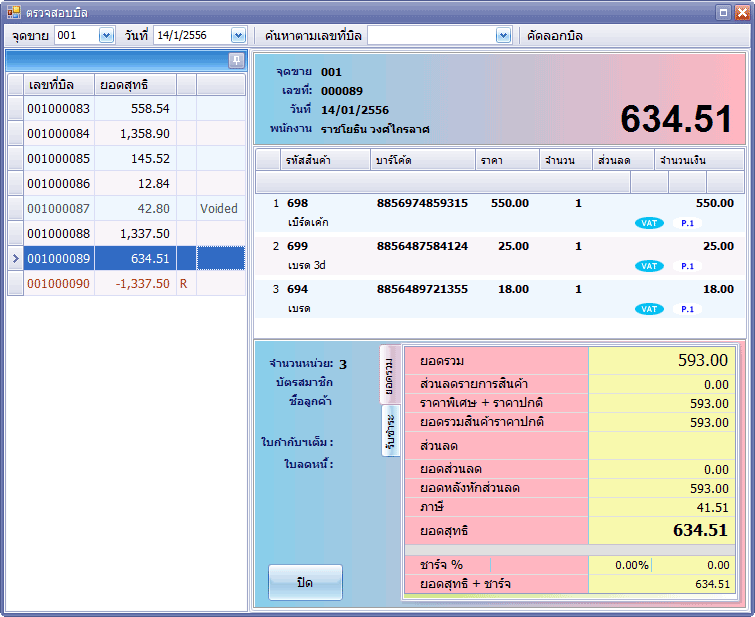The image size is (755, 617).
Task: Click the P.1 badge on item 698
Action: [688, 223]
